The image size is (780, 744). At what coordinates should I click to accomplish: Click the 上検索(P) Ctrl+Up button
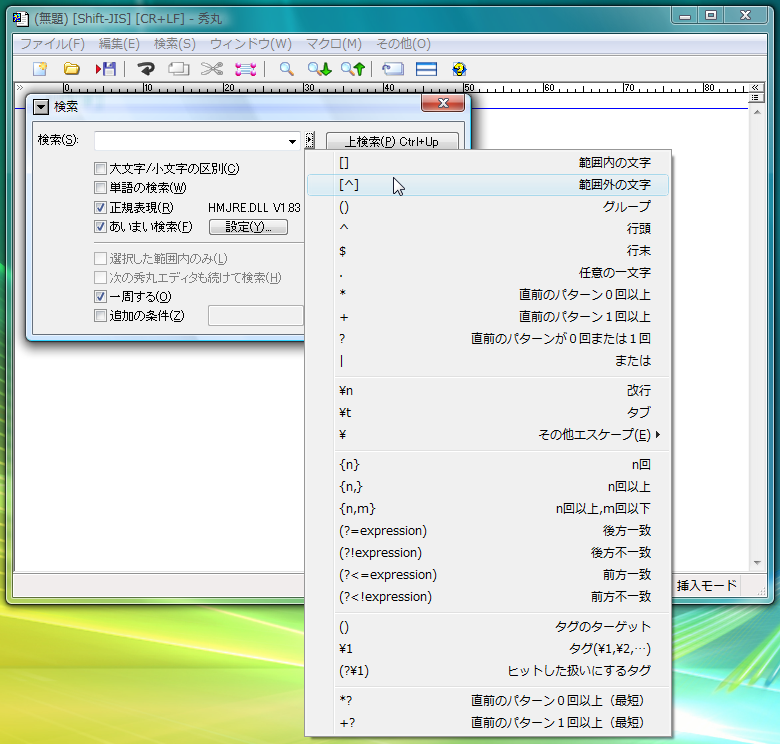tap(392, 141)
